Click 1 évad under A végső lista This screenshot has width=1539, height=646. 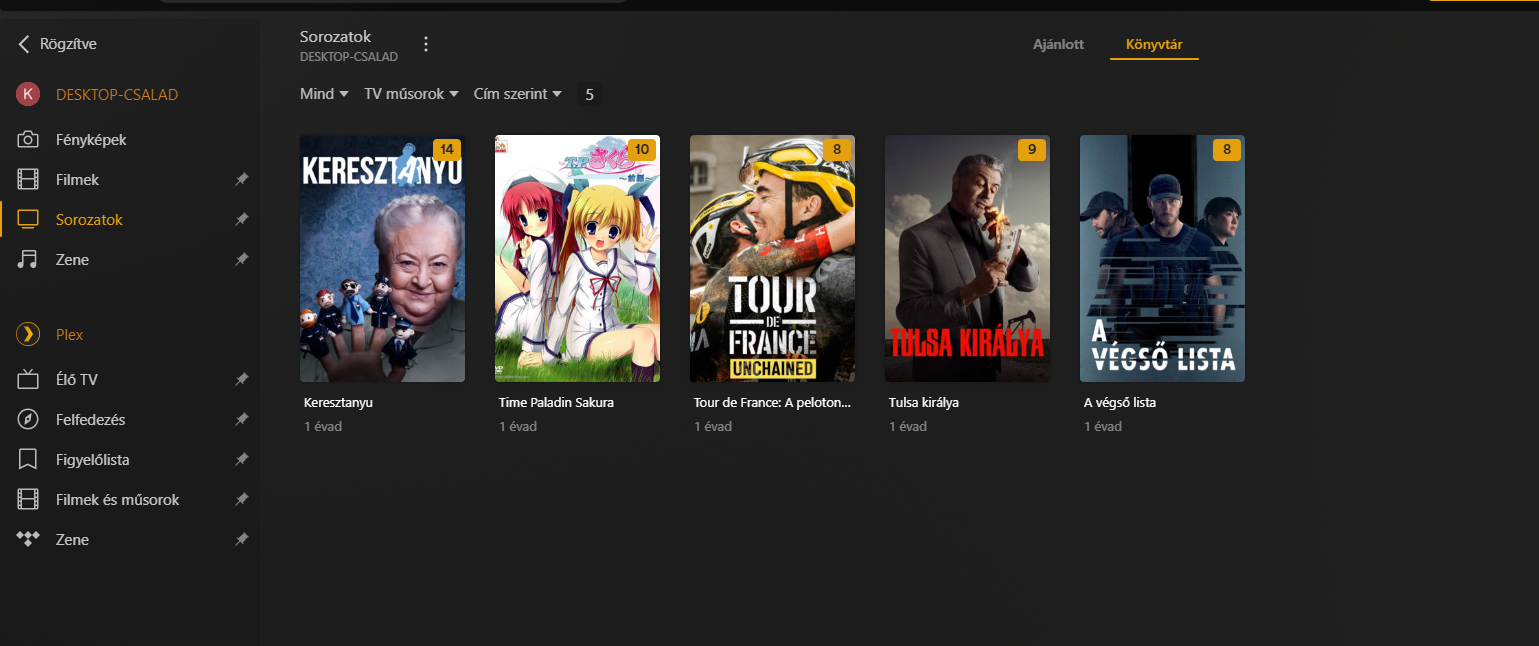[x=1103, y=427]
